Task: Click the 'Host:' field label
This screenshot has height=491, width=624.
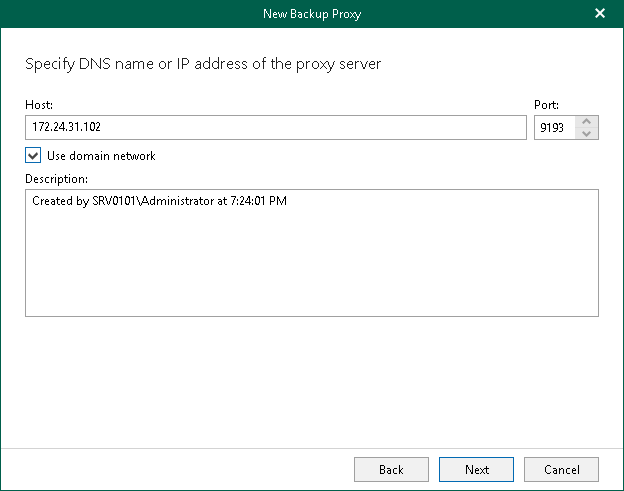Action: [39, 105]
